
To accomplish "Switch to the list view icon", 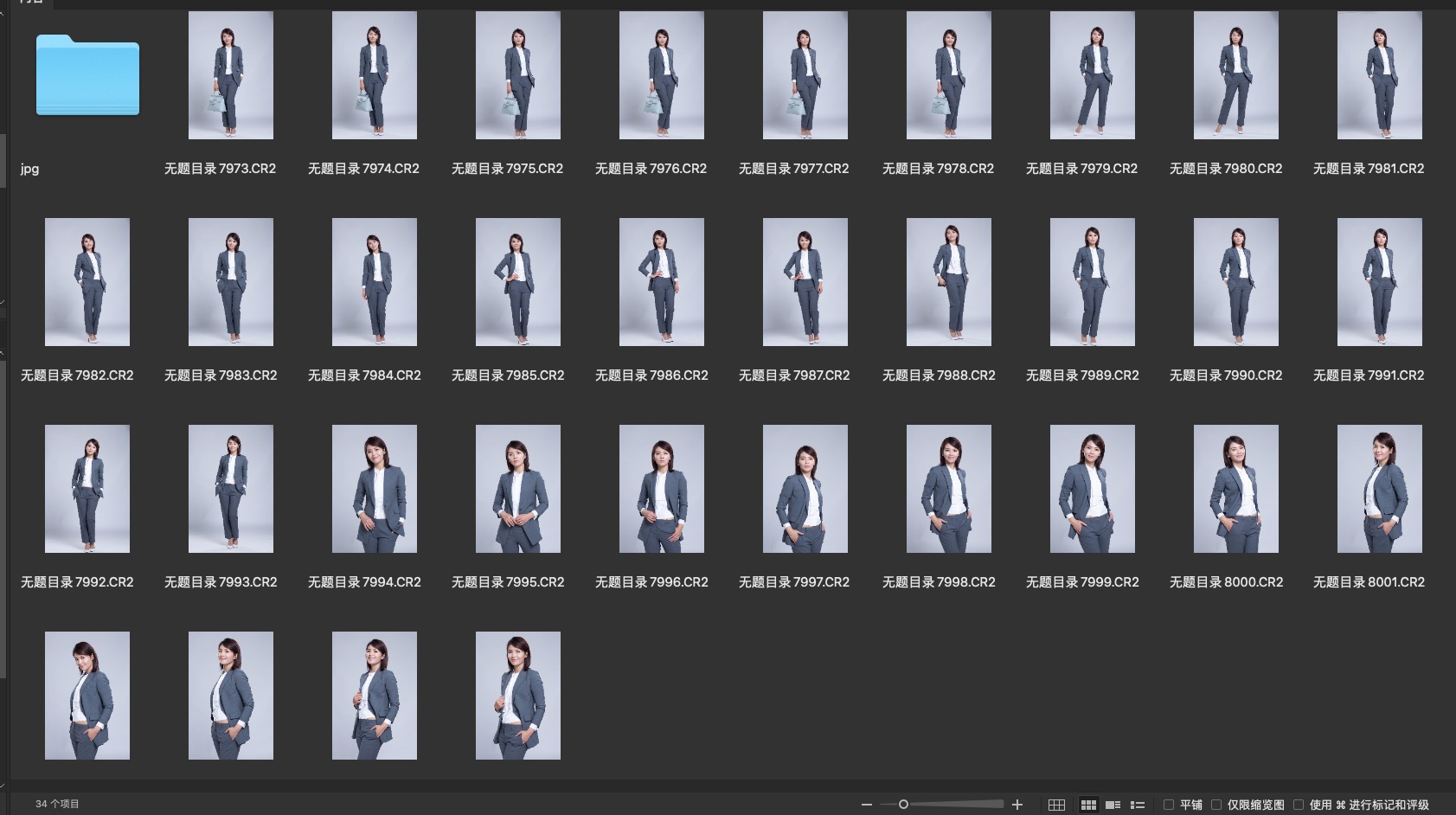I will pyautogui.click(x=1138, y=805).
